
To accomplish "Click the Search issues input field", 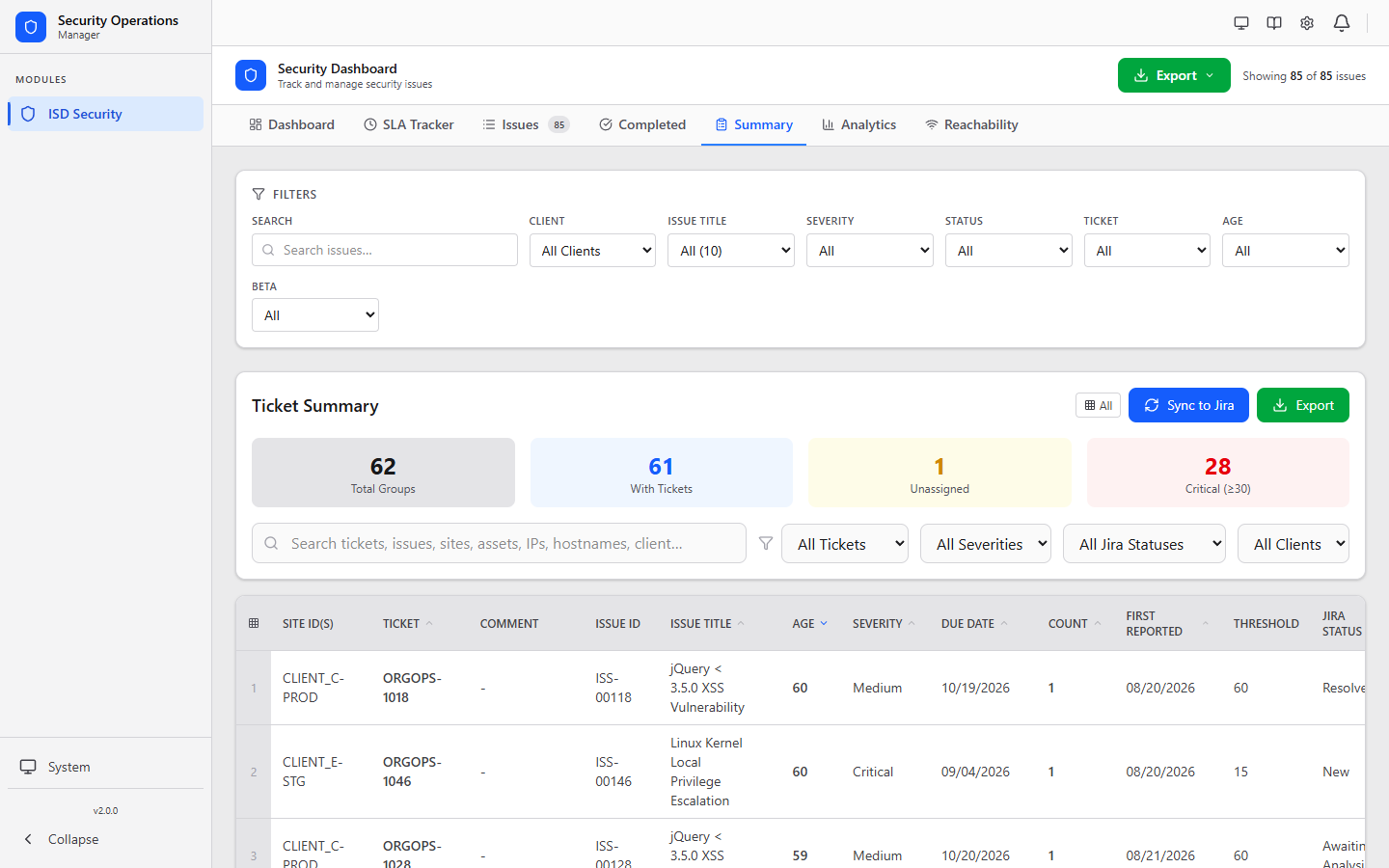I will click(x=385, y=250).
